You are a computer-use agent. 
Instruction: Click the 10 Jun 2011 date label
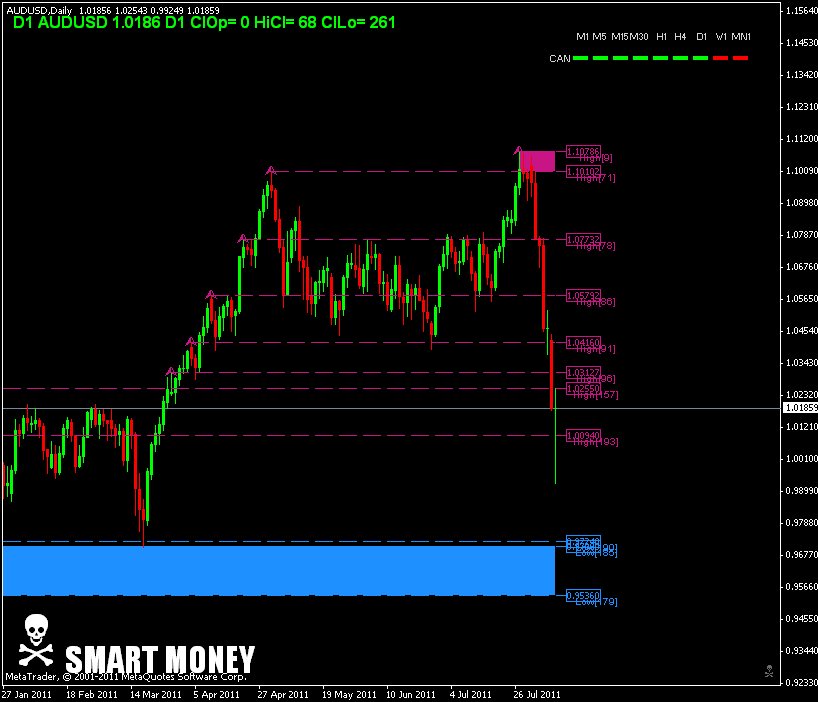[411, 694]
